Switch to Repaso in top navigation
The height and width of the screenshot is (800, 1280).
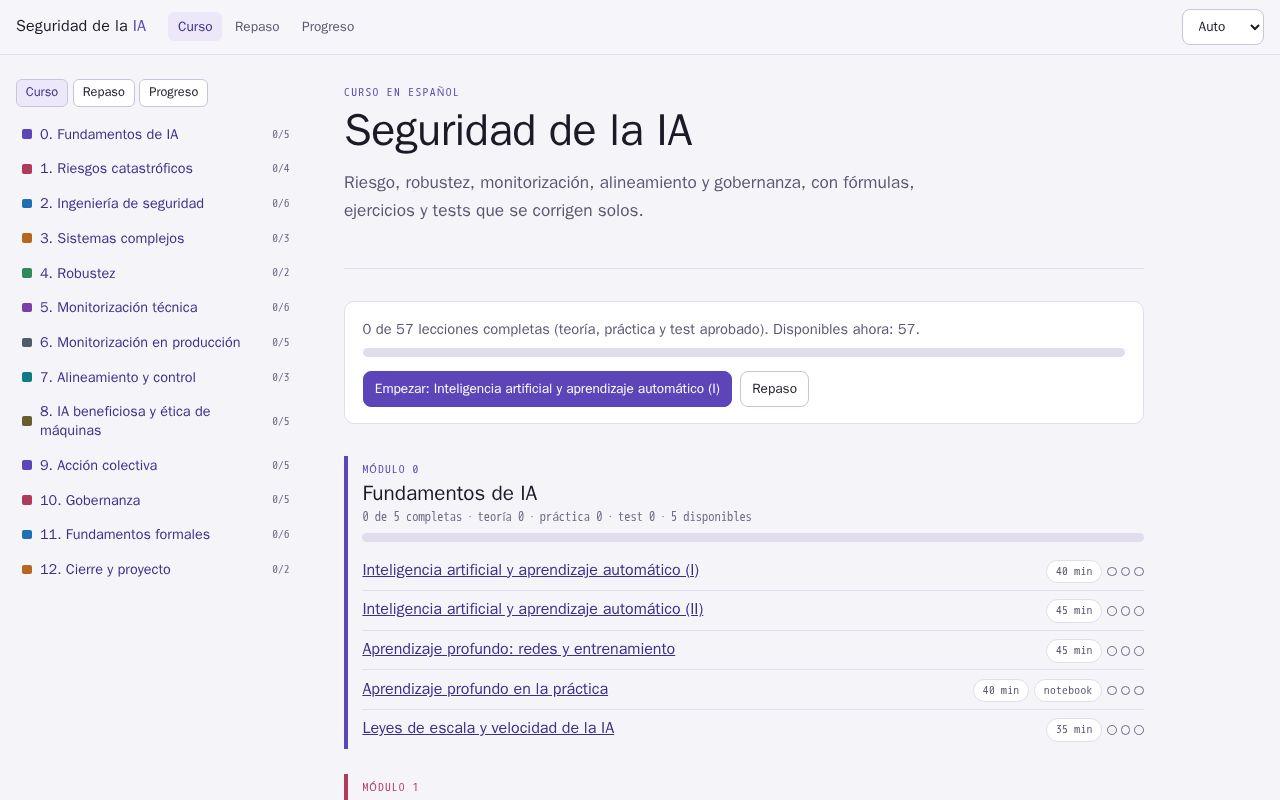pos(257,27)
